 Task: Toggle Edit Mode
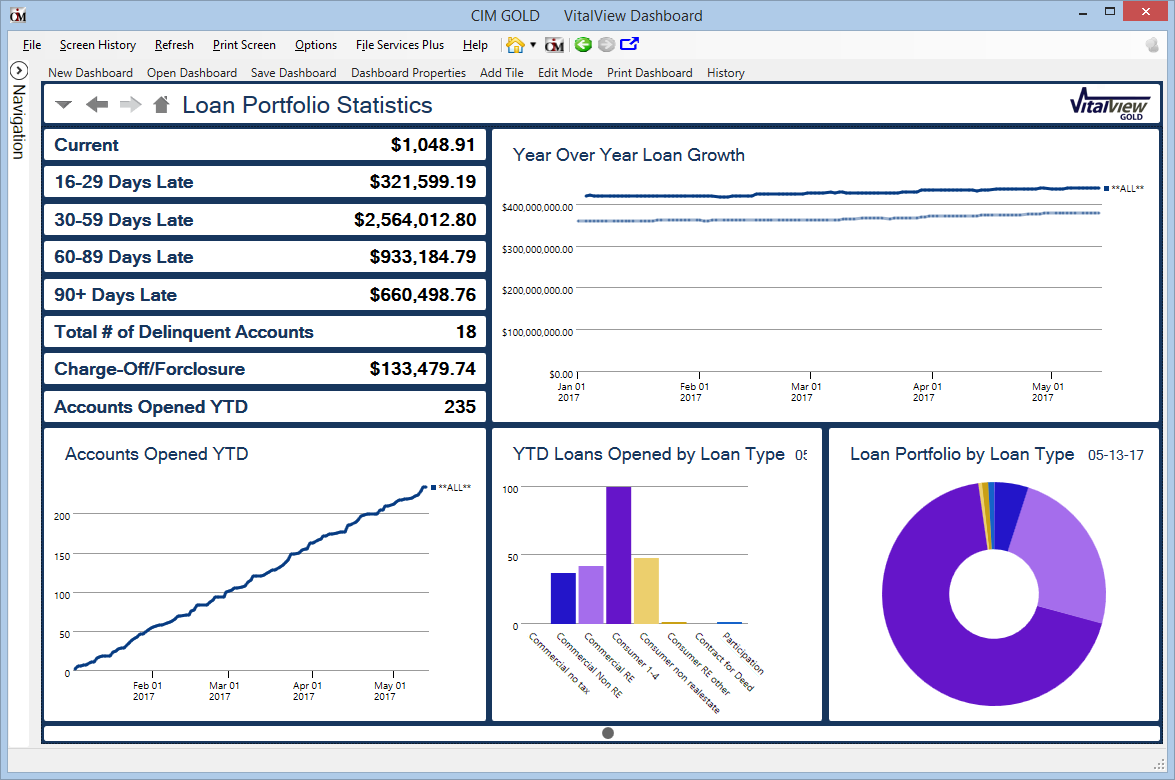[565, 73]
